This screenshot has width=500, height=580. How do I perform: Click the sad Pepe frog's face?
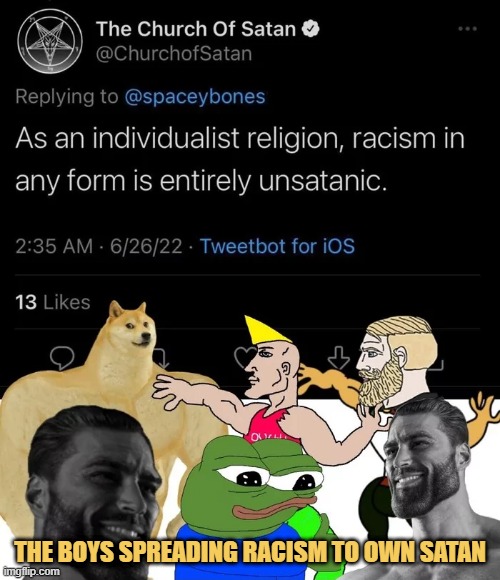(253, 489)
